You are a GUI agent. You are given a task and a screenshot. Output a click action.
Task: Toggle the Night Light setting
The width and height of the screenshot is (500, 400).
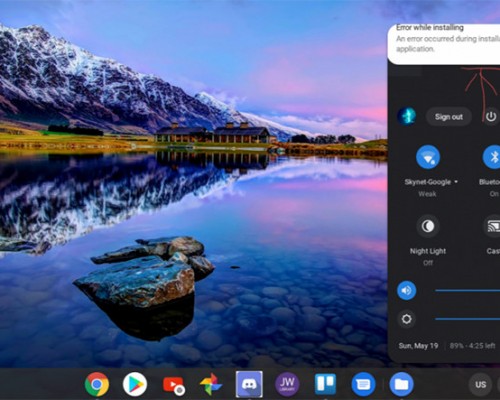(428, 226)
